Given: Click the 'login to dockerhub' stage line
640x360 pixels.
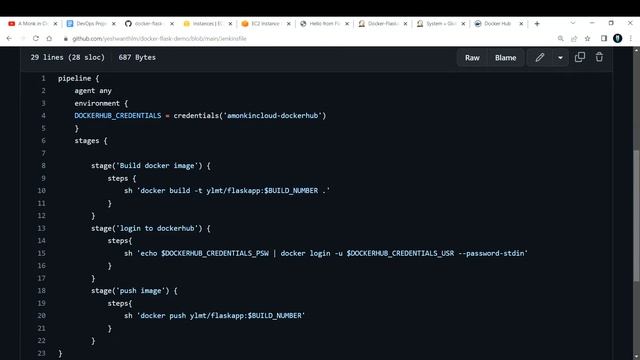Looking at the screenshot, I should (151, 228).
